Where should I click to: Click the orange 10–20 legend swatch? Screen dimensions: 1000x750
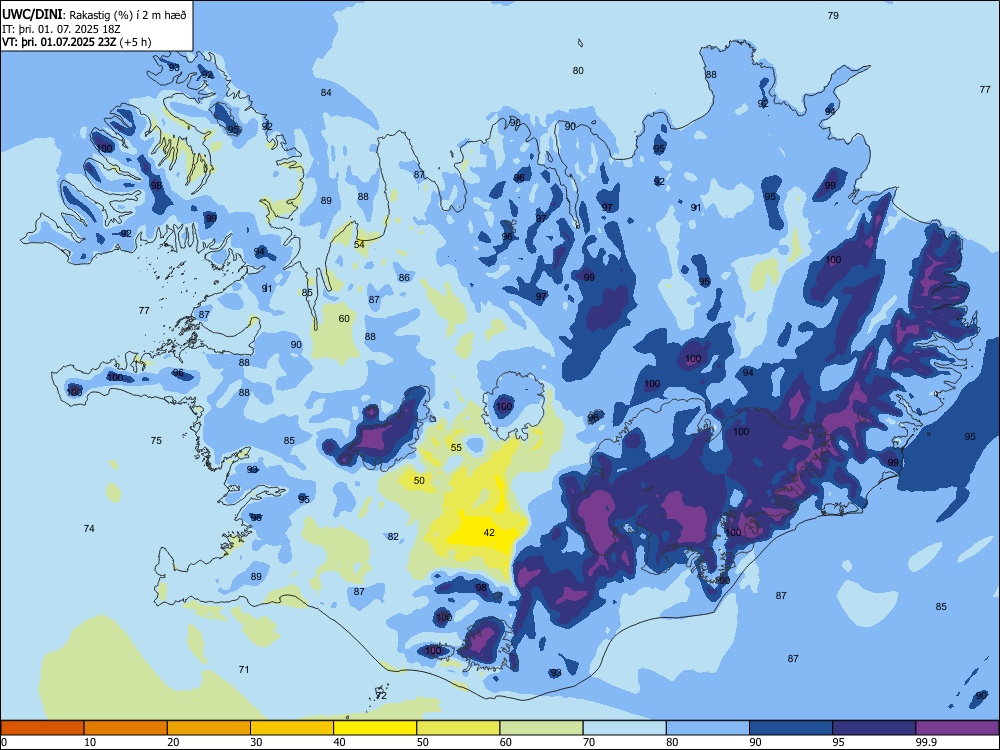click(x=126, y=728)
